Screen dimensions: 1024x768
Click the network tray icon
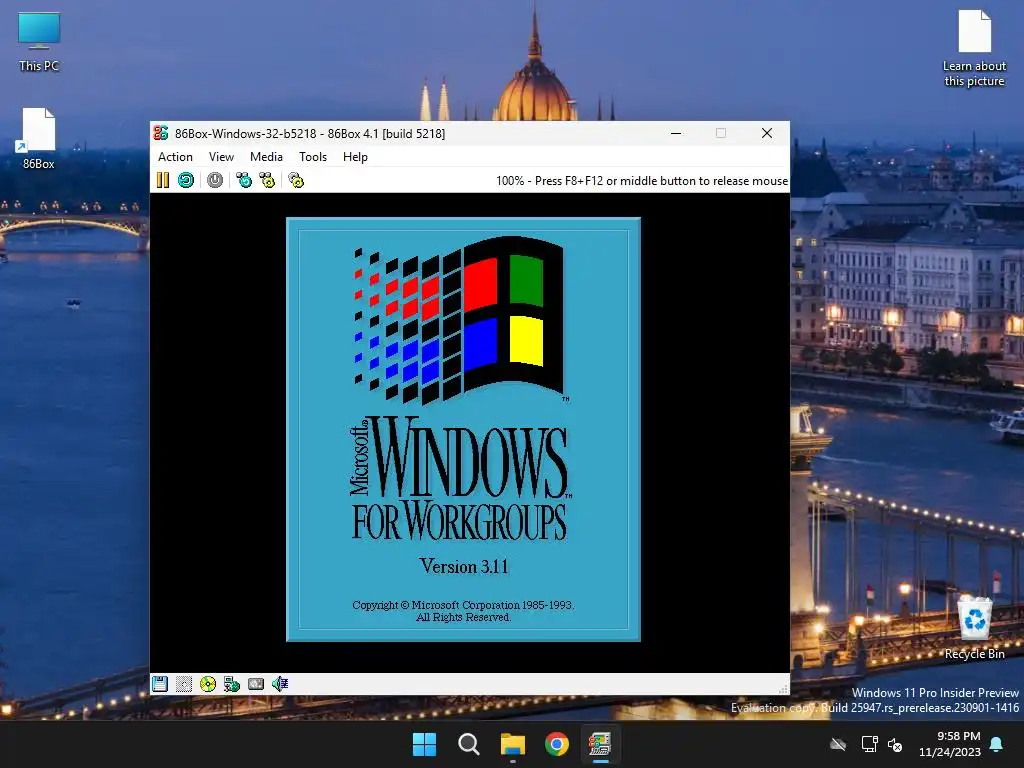click(x=869, y=744)
